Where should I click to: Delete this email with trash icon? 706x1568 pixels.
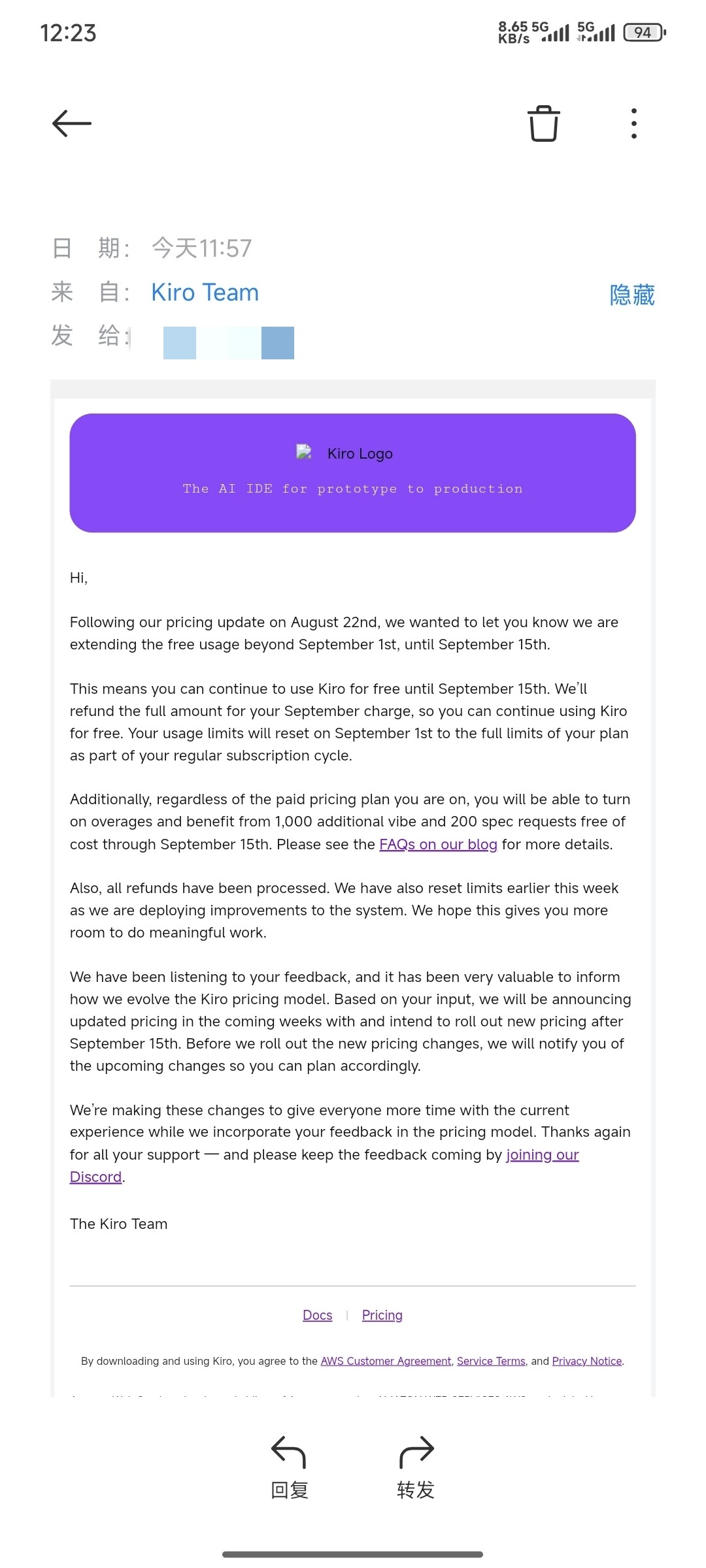click(544, 123)
